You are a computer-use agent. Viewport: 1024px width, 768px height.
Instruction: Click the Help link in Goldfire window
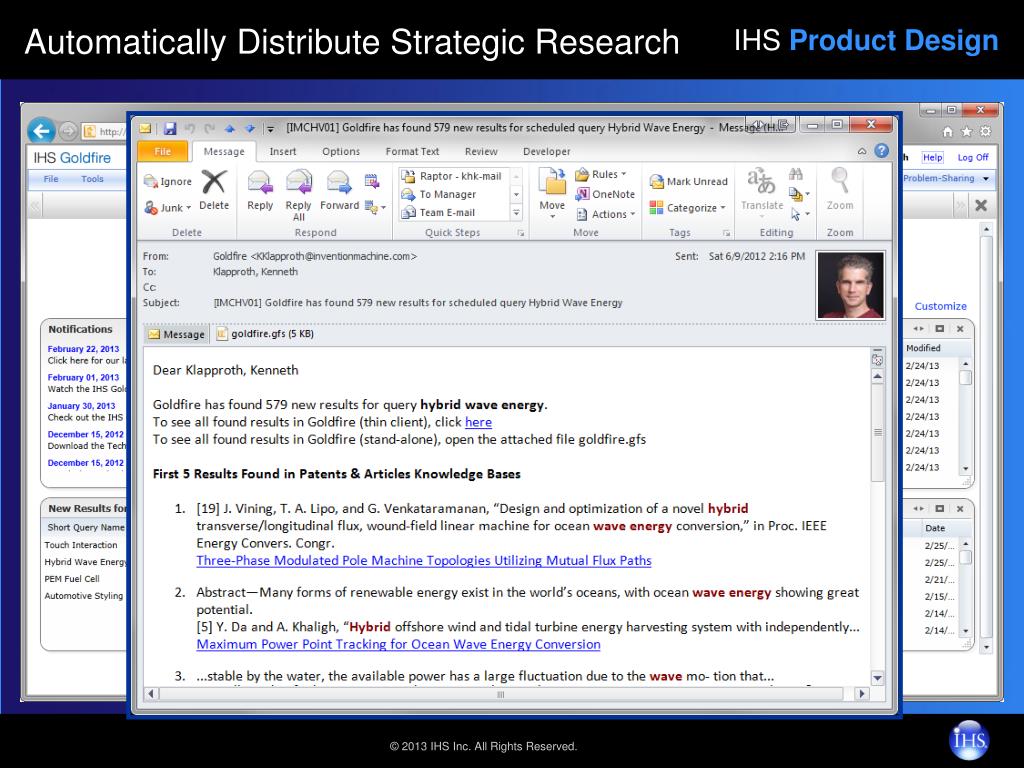[x=933, y=157]
